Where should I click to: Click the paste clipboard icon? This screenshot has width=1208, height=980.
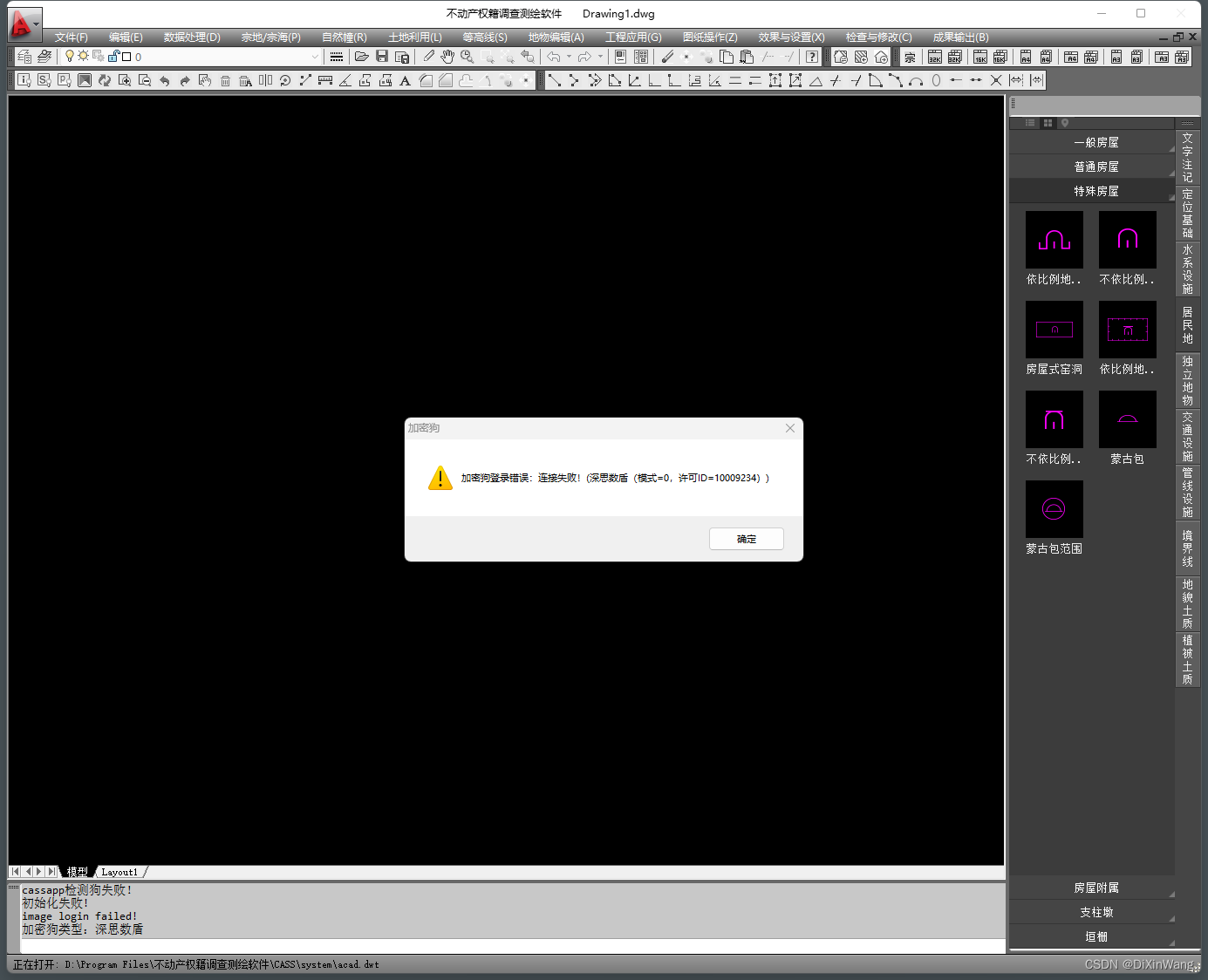747,57
